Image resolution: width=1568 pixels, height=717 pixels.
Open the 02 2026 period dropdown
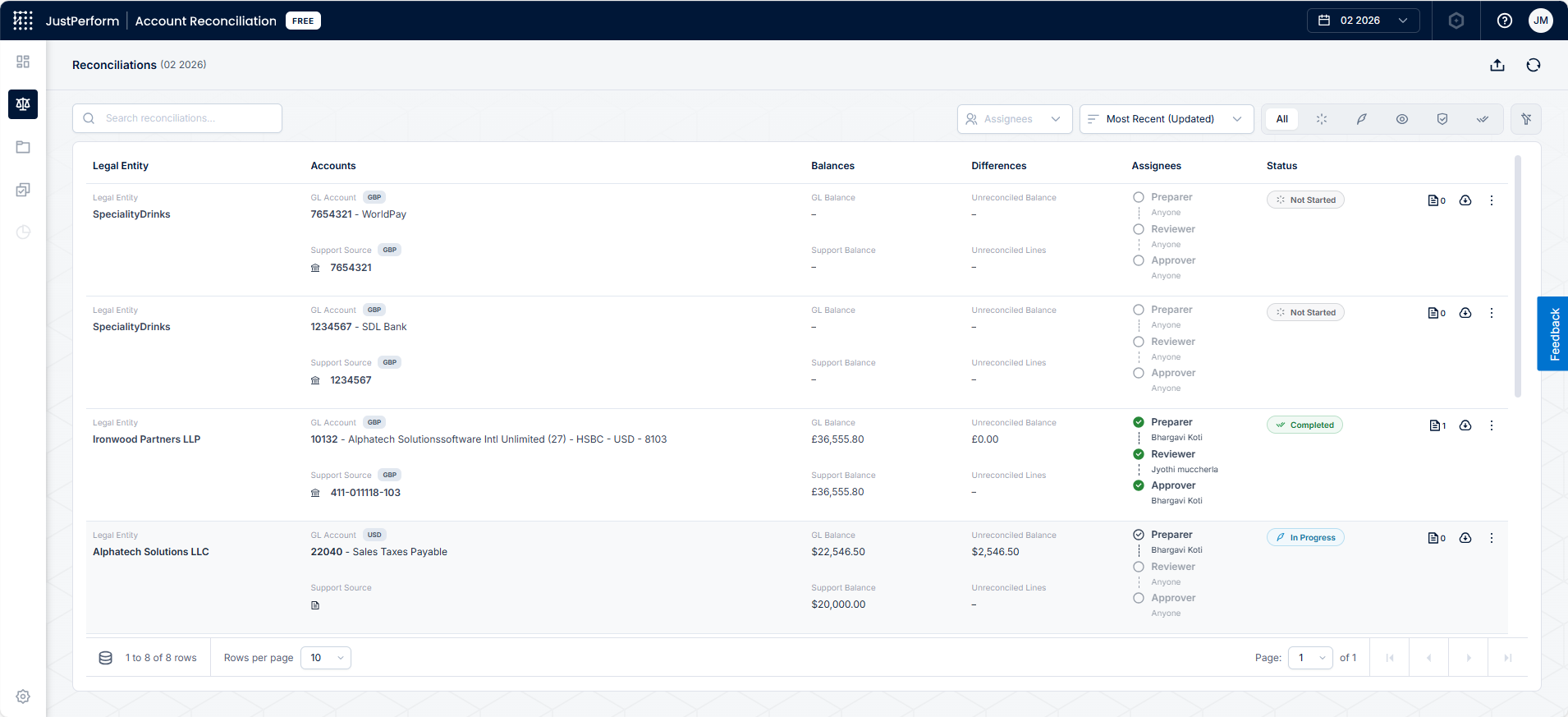1363,21
